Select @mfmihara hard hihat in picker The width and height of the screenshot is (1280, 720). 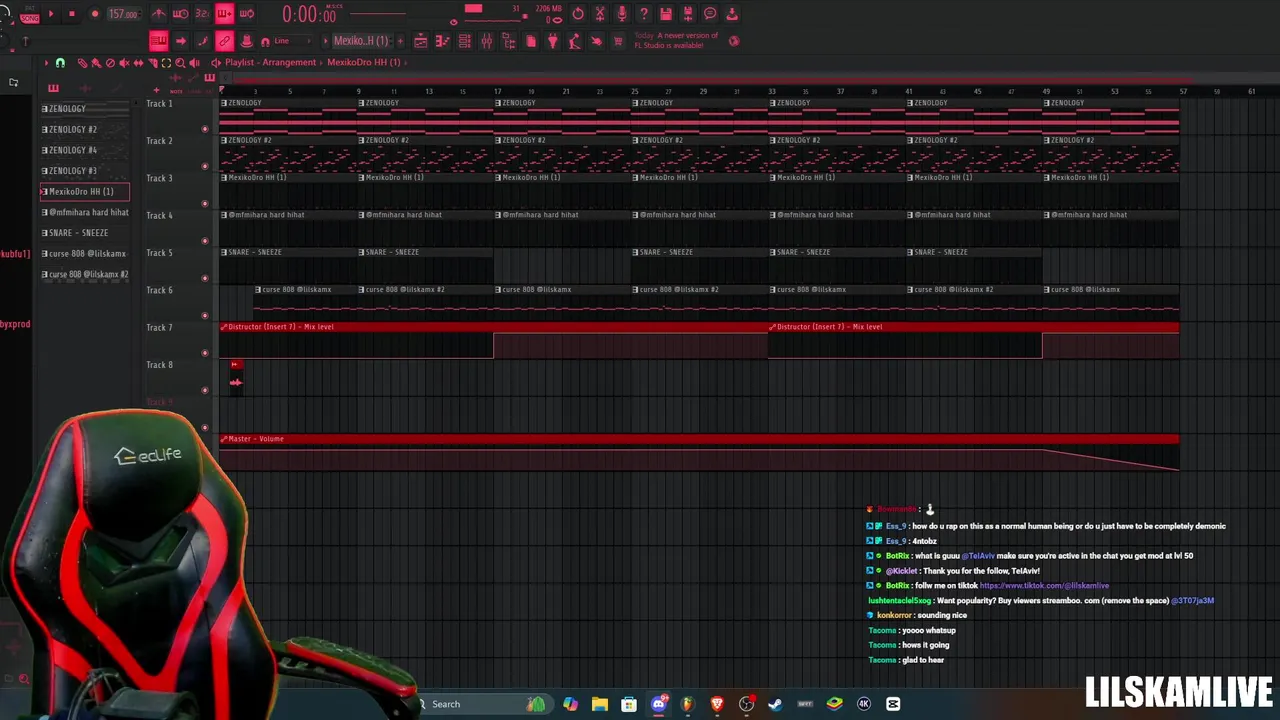(84, 212)
